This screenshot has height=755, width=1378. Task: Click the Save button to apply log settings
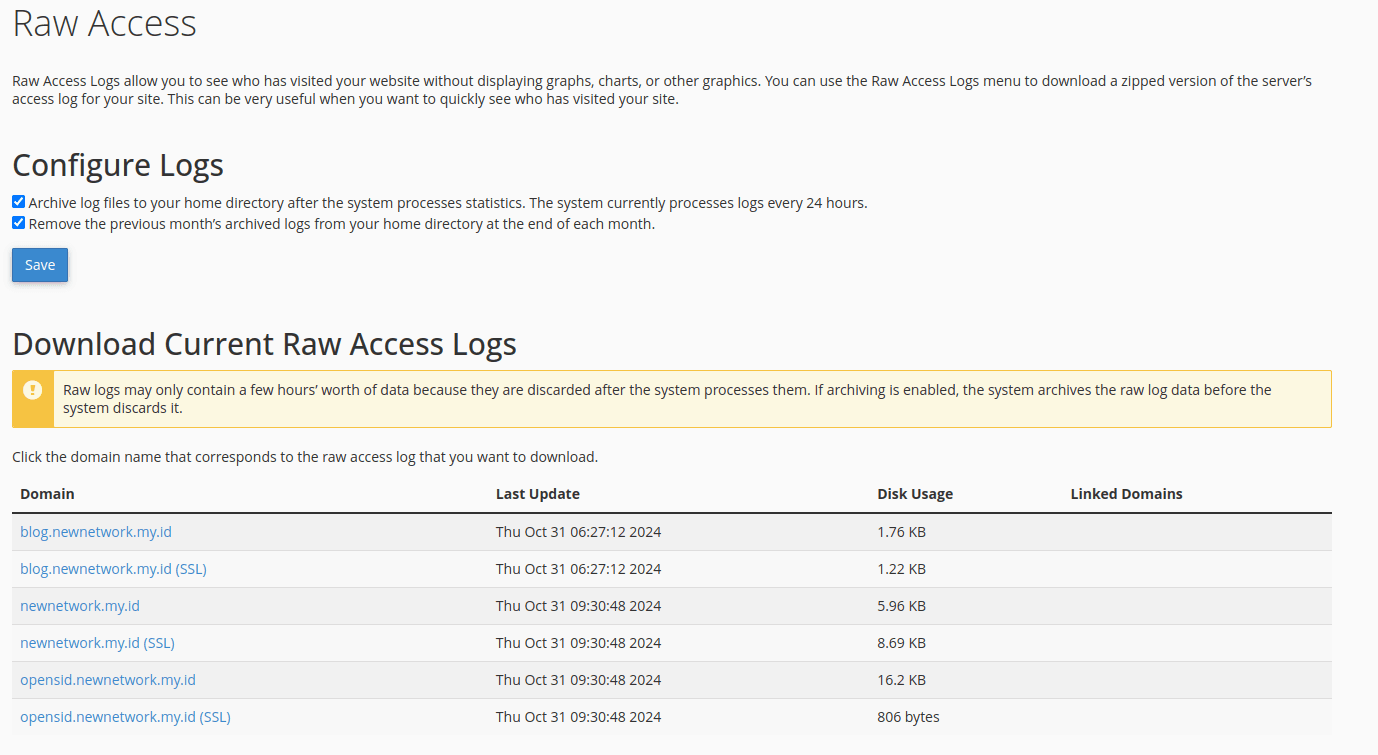click(x=39, y=264)
